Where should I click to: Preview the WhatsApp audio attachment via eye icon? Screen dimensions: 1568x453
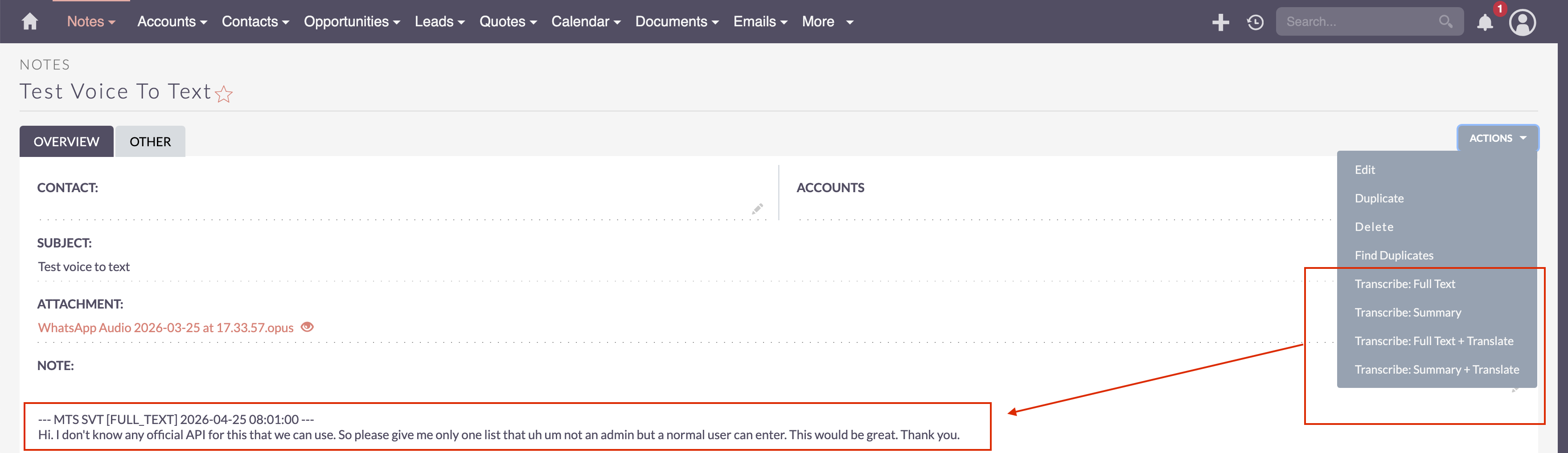pos(308,327)
